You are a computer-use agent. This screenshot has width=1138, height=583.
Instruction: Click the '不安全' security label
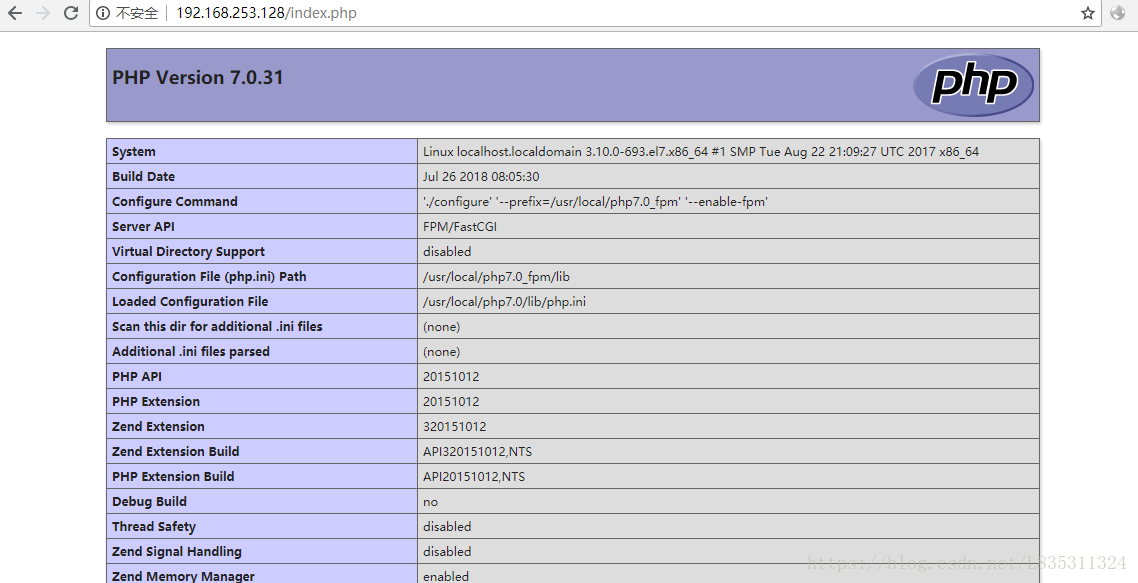(136, 13)
